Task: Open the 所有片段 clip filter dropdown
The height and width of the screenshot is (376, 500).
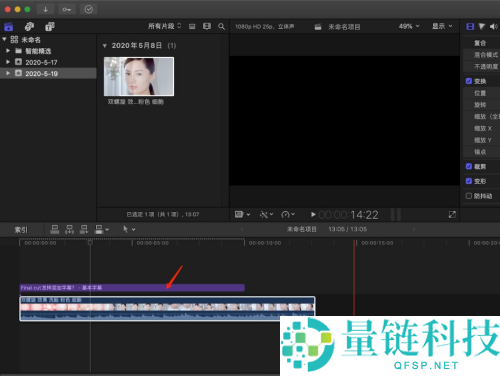Action: click(165, 26)
